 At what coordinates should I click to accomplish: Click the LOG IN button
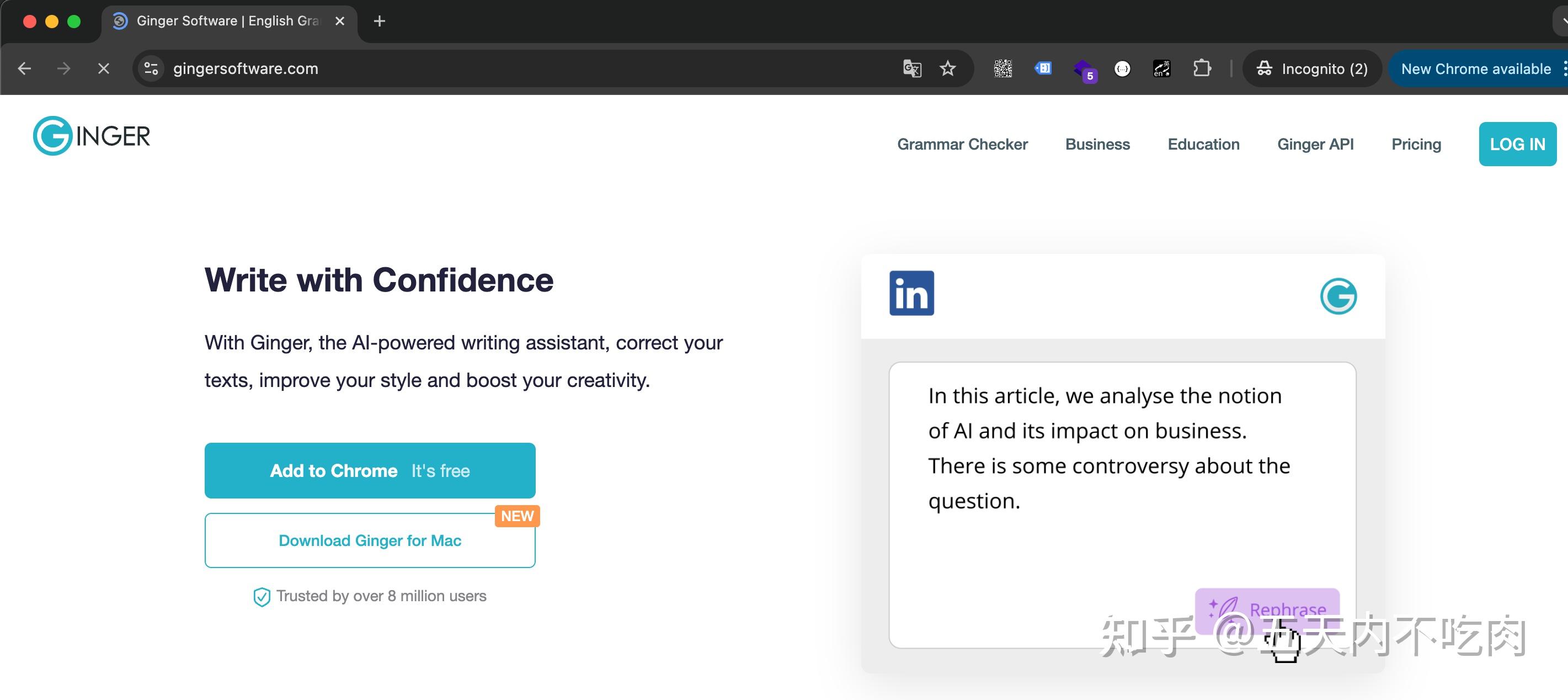(1517, 145)
